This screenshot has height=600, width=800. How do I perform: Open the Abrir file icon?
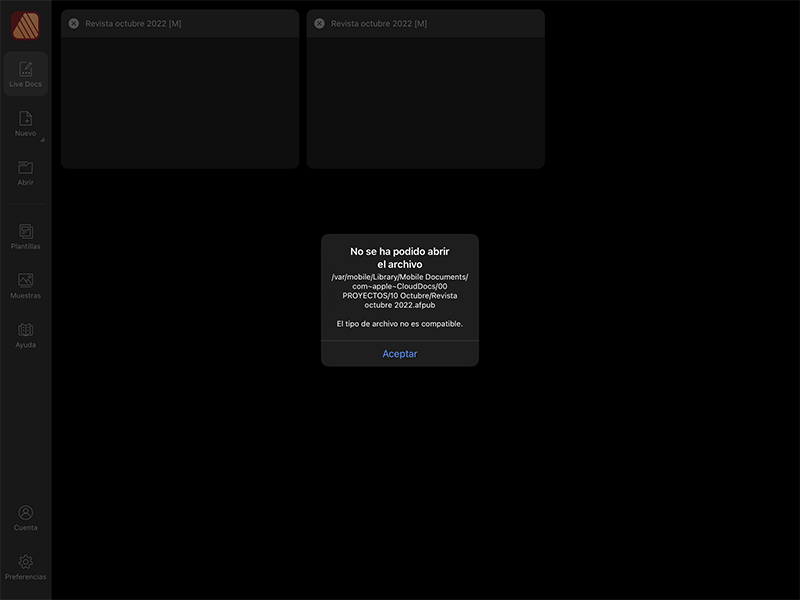tap(25, 170)
